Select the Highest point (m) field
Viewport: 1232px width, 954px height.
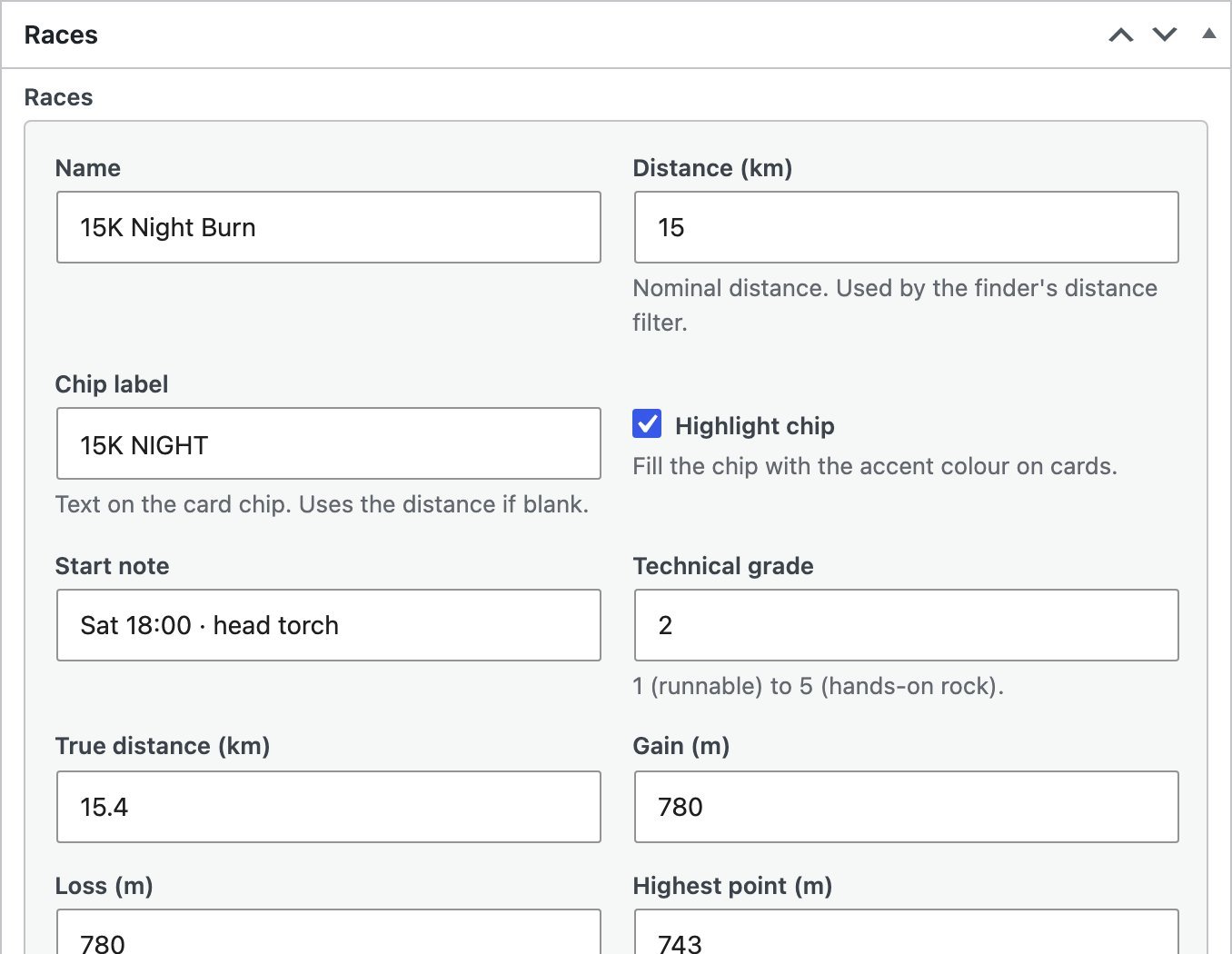(907, 932)
